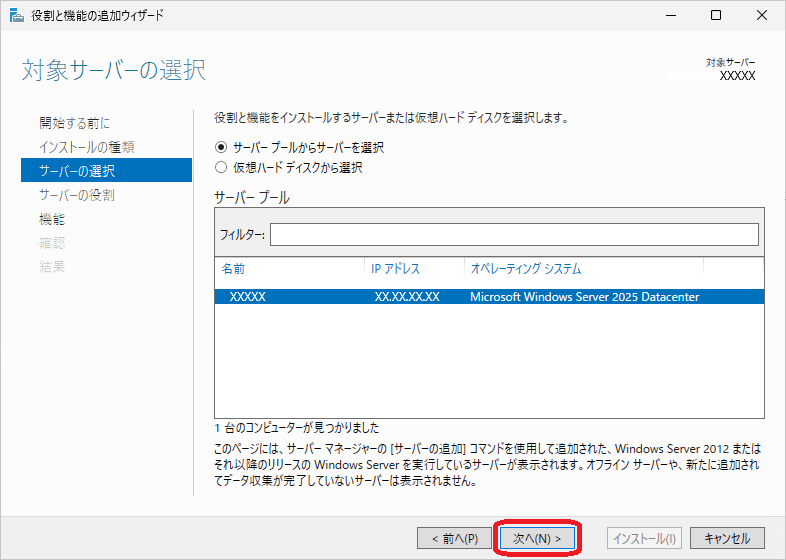The height and width of the screenshot is (560, 786).
Task: Select サーバー プールからサーバーを選択 radio button
Action: point(221,147)
